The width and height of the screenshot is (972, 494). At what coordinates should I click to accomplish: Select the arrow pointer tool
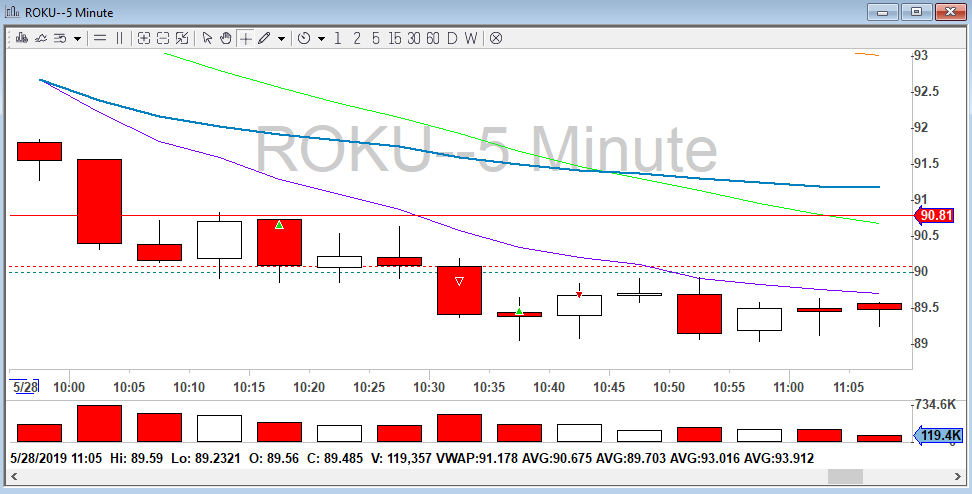207,38
